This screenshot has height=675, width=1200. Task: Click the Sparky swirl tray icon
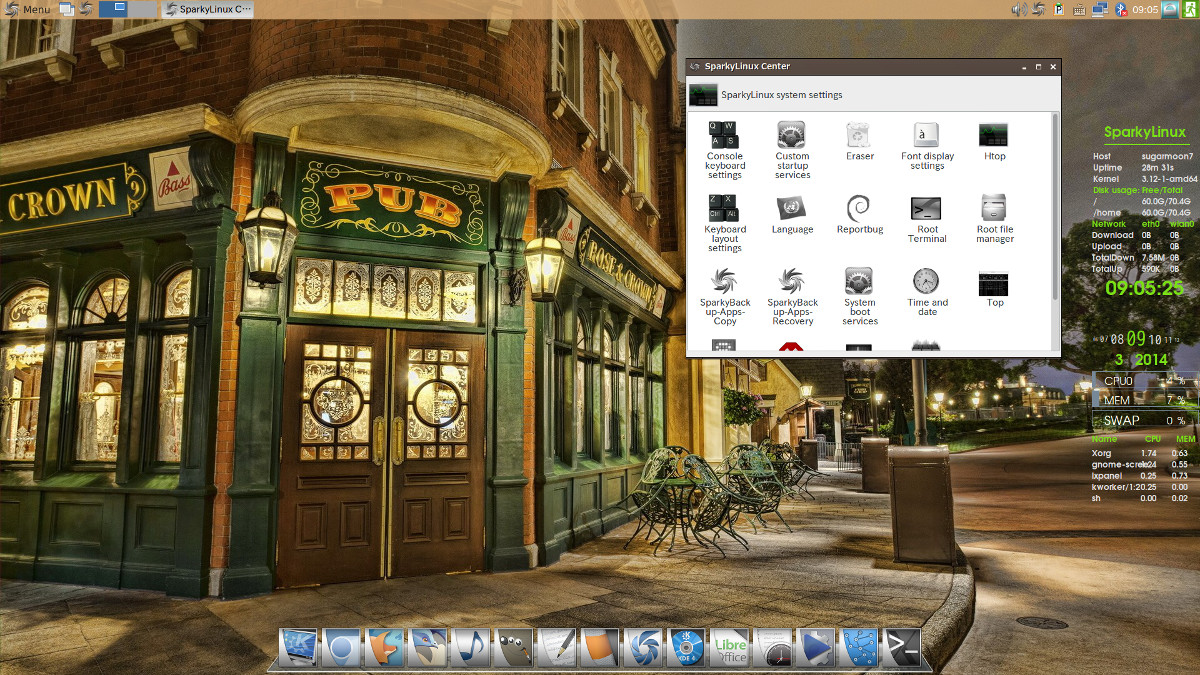point(1039,9)
